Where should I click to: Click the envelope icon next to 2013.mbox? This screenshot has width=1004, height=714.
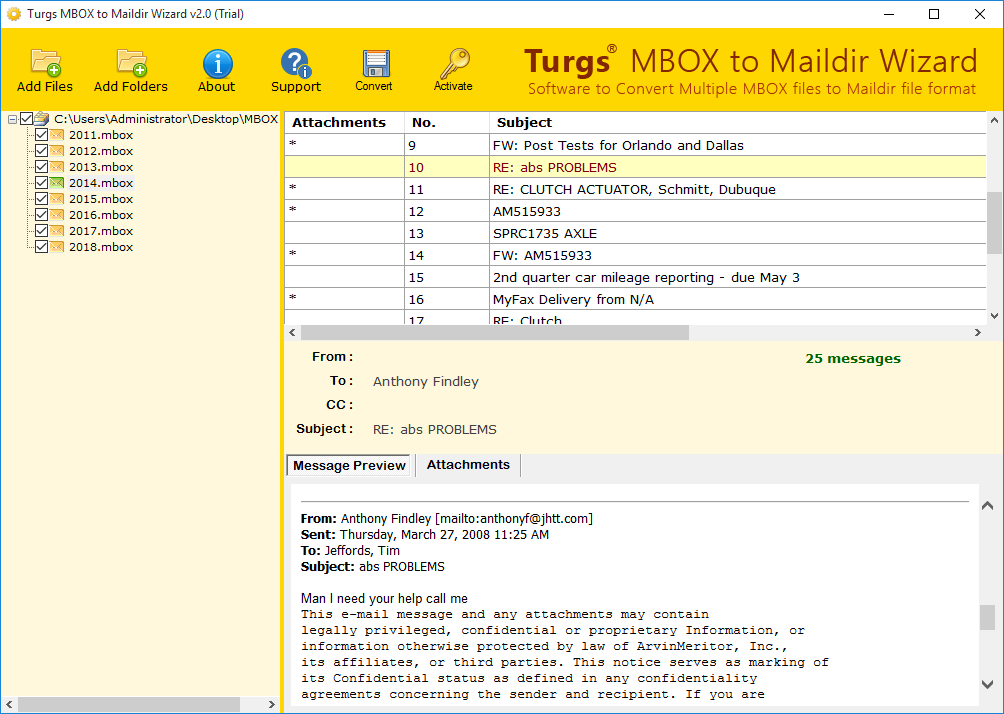pyautogui.click(x=57, y=166)
